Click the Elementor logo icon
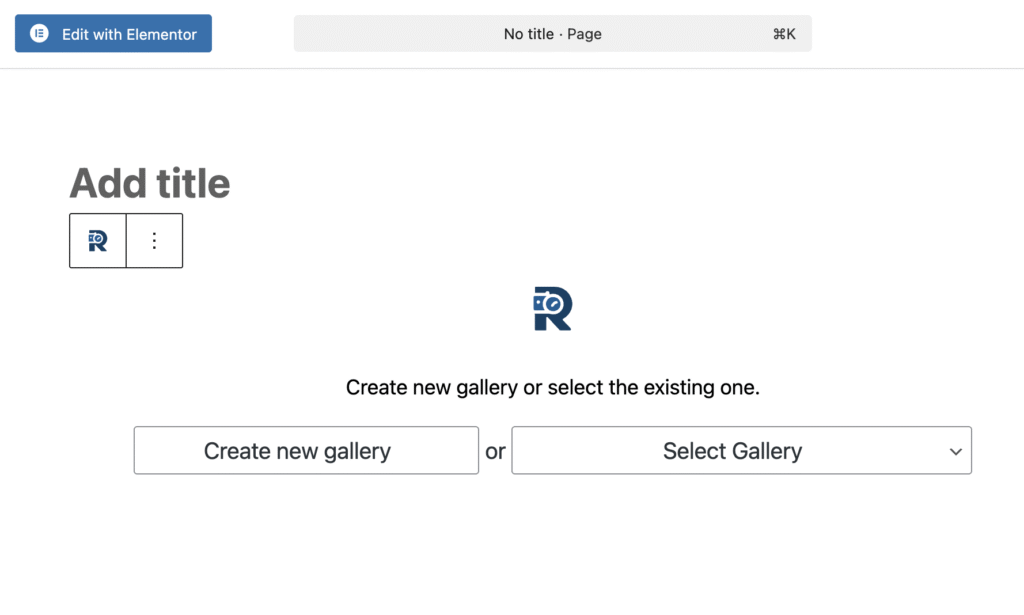Viewport: 1024px width, 615px height. (39, 34)
